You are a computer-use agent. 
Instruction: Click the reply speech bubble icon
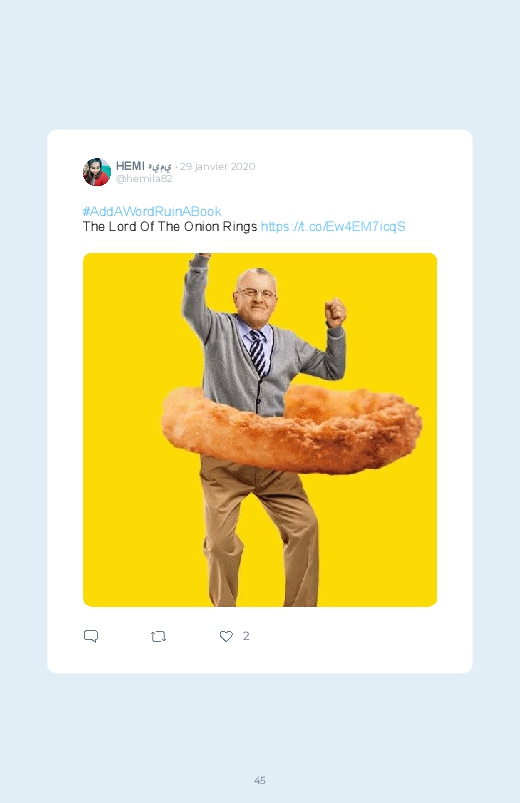tap(91, 636)
